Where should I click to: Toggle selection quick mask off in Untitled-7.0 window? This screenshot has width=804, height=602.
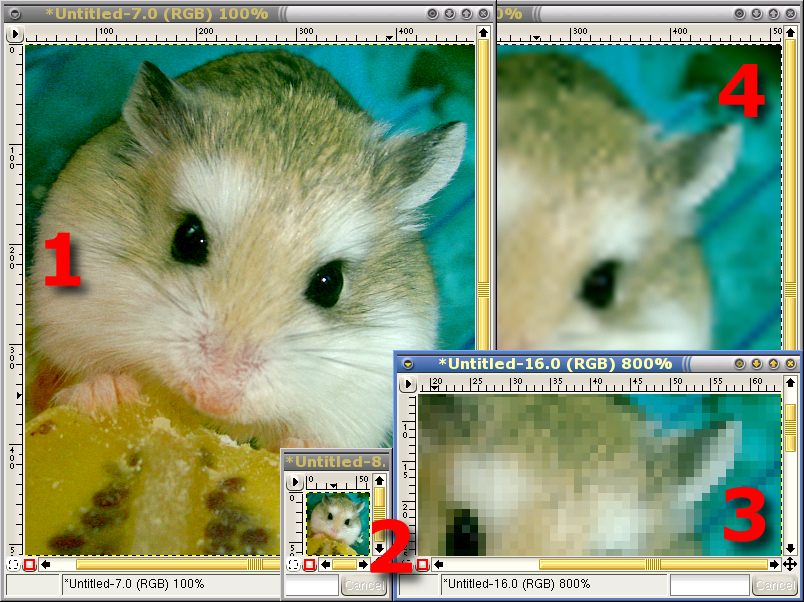tap(13, 565)
